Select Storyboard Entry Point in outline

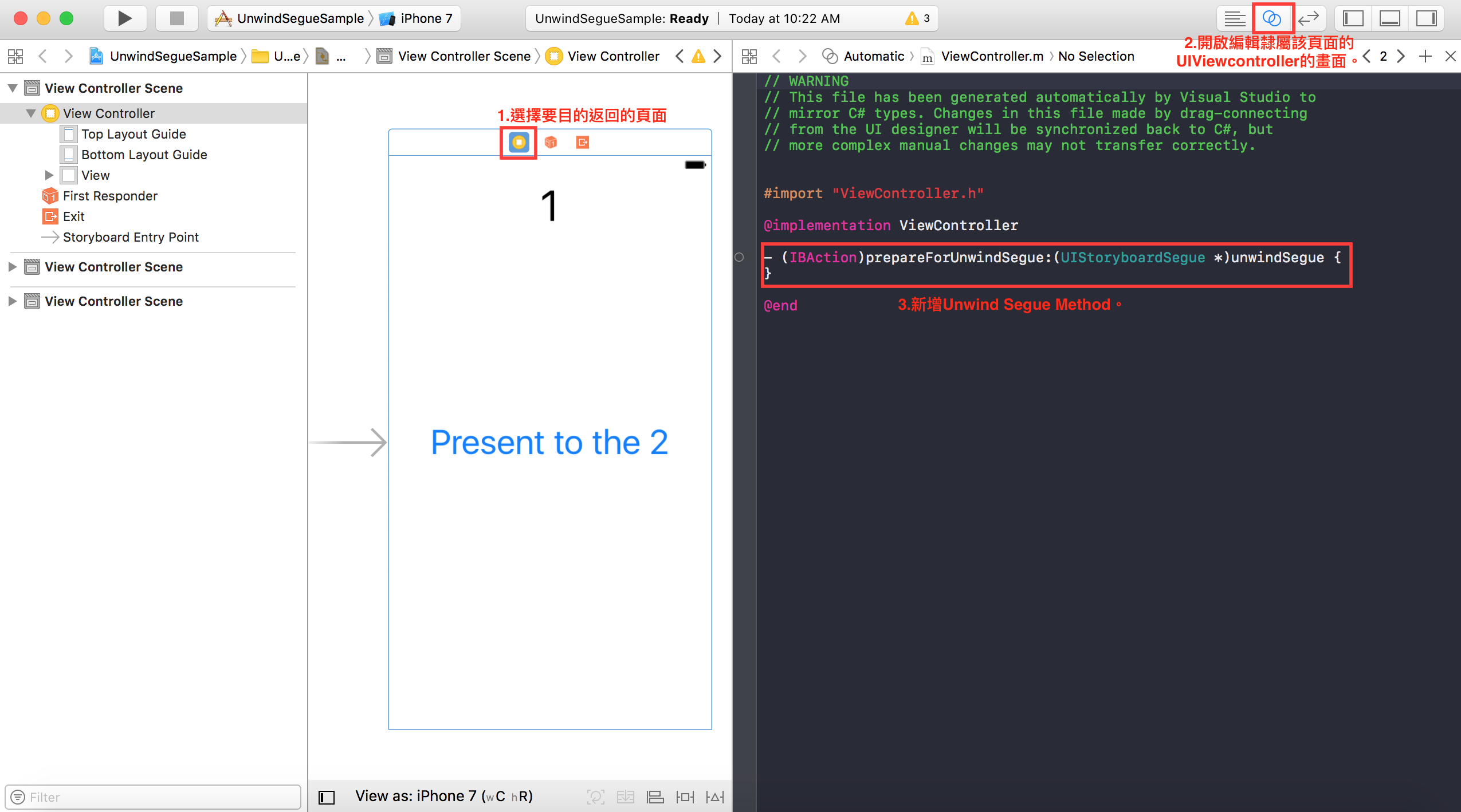tap(154, 237)
